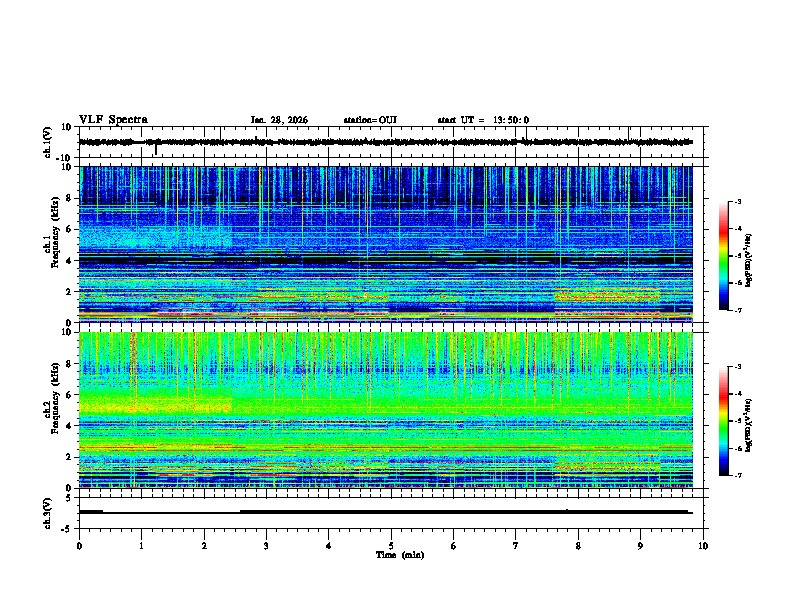Click the ch.2 frequency axis "4" tick label
This screenshot has height=612, width=792.
click(x=70, y=426)
